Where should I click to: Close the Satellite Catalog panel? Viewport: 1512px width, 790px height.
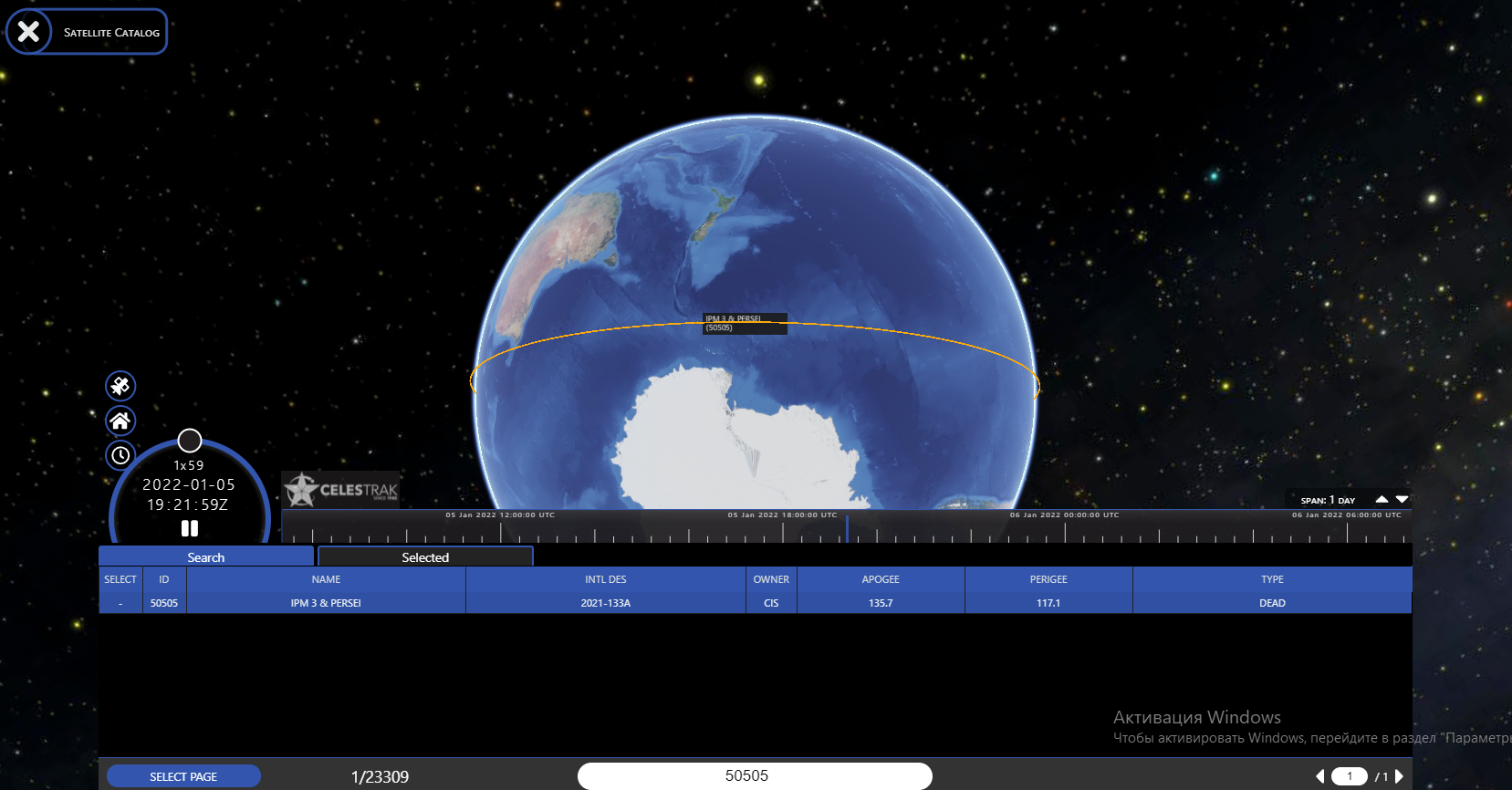pyautogui.click(x=28, y=32)
